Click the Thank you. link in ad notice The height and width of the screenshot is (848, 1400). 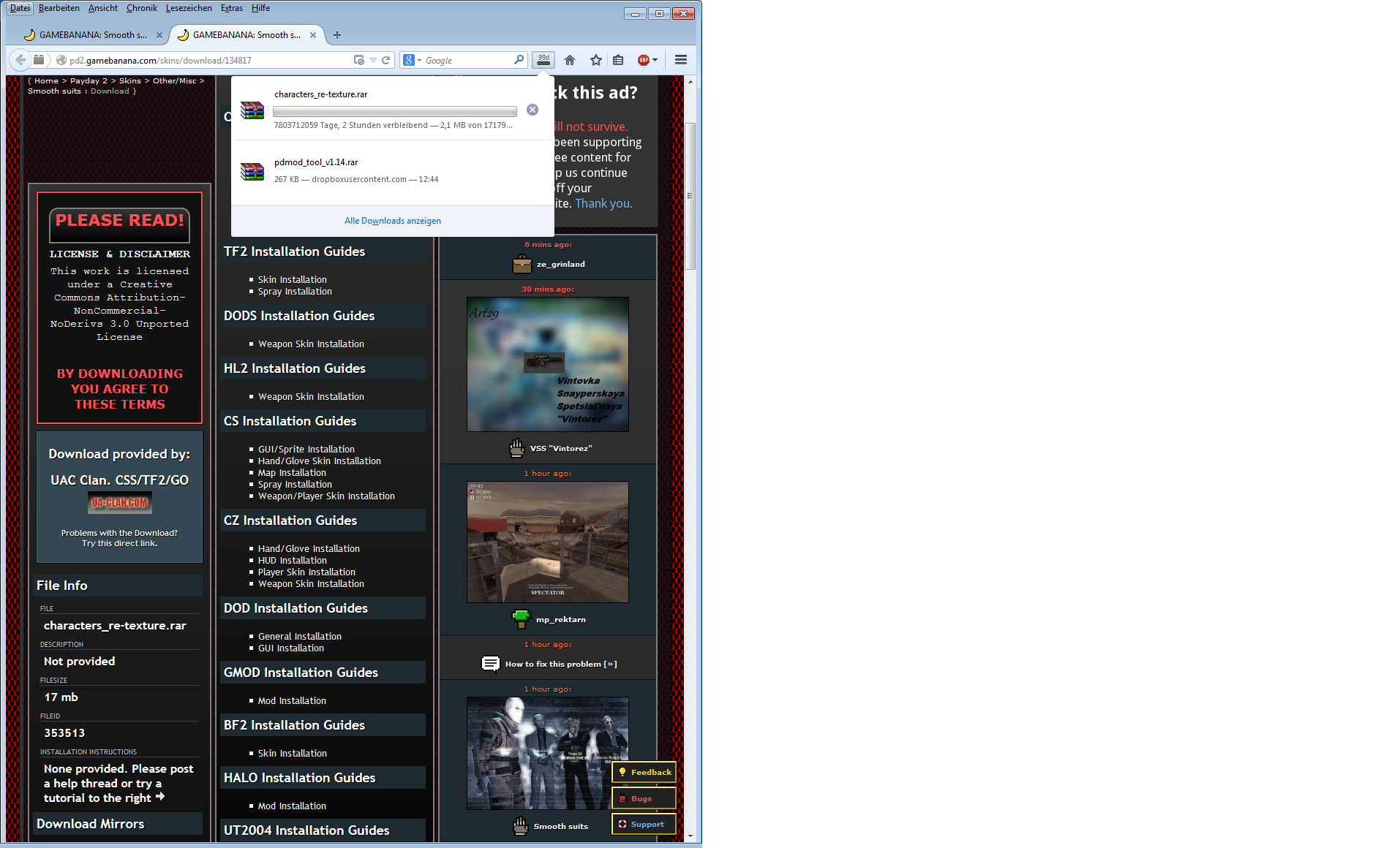coord(603,203)
